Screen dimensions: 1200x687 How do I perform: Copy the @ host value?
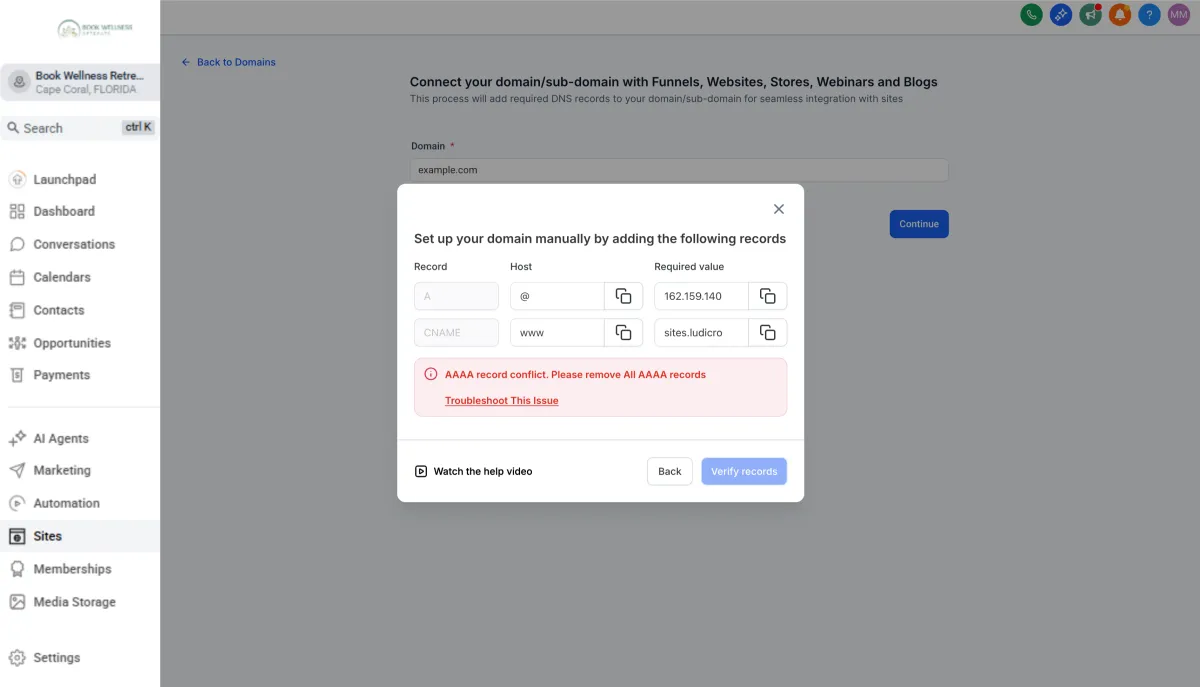coord(623,296)
